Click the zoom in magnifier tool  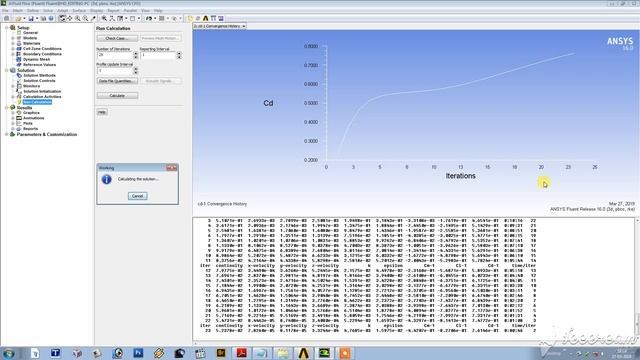[x=78, y=18]
